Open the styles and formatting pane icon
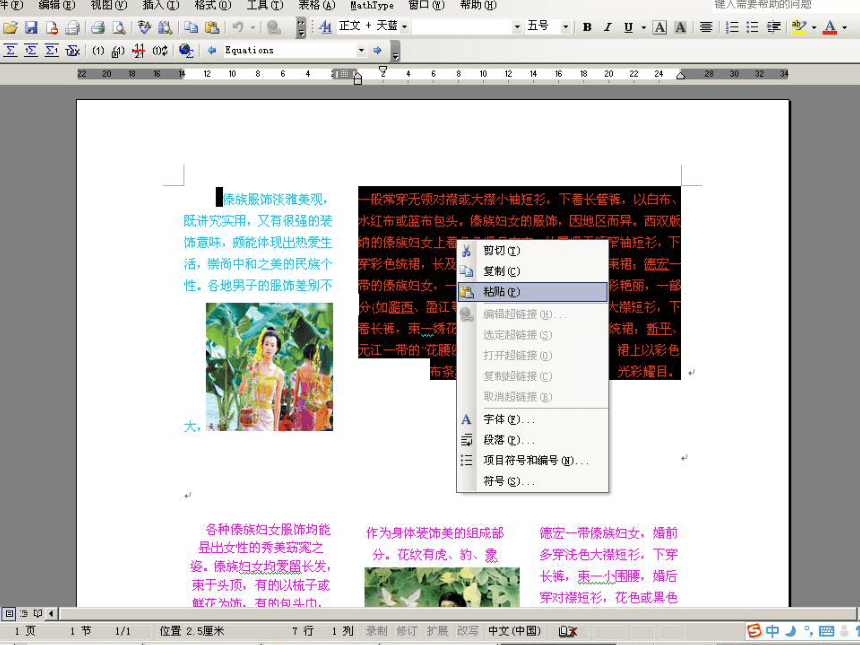The height and width of the screenshot is (645, 860). (x=325, y=27)
